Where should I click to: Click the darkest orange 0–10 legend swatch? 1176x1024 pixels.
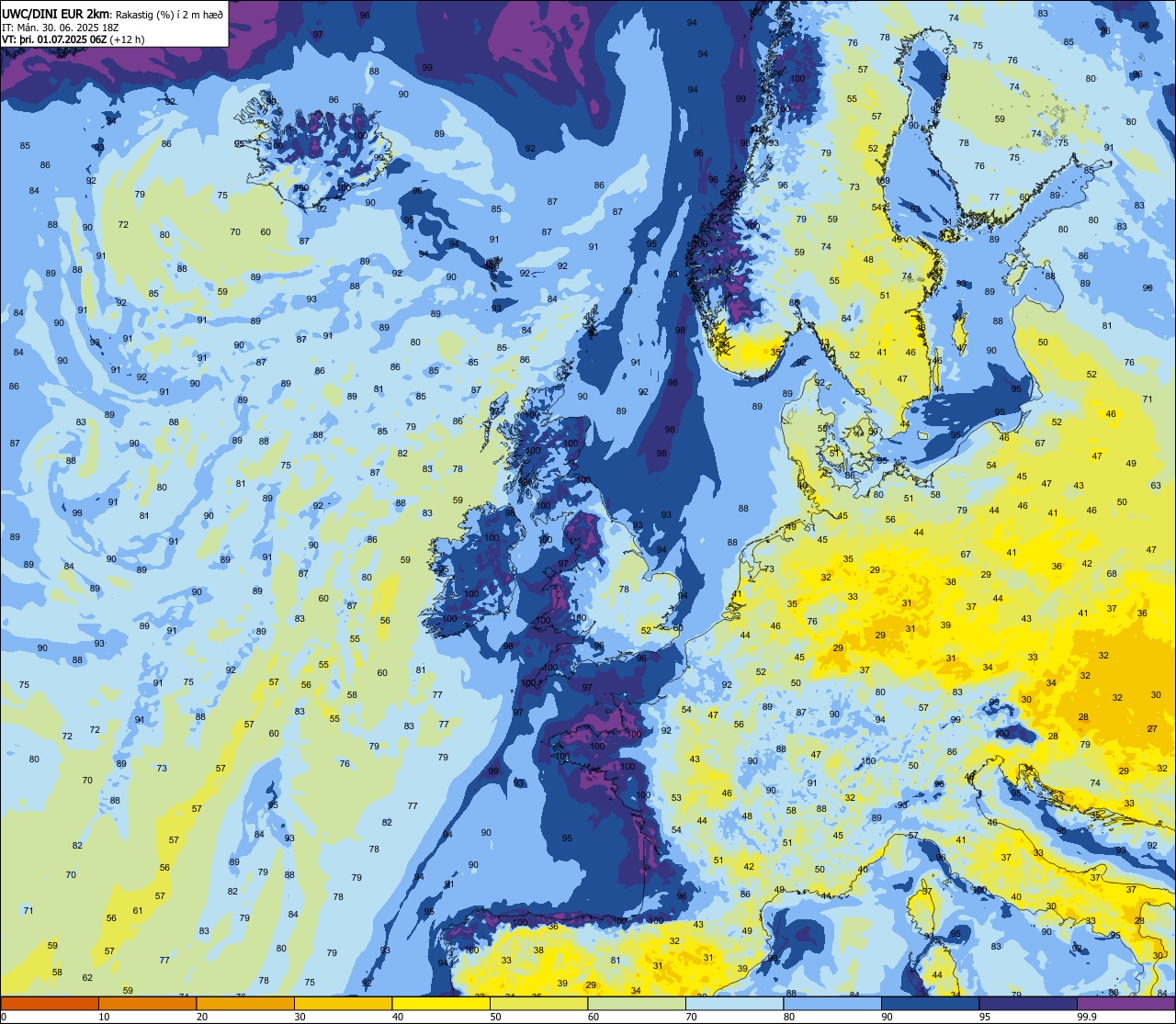50,1003
